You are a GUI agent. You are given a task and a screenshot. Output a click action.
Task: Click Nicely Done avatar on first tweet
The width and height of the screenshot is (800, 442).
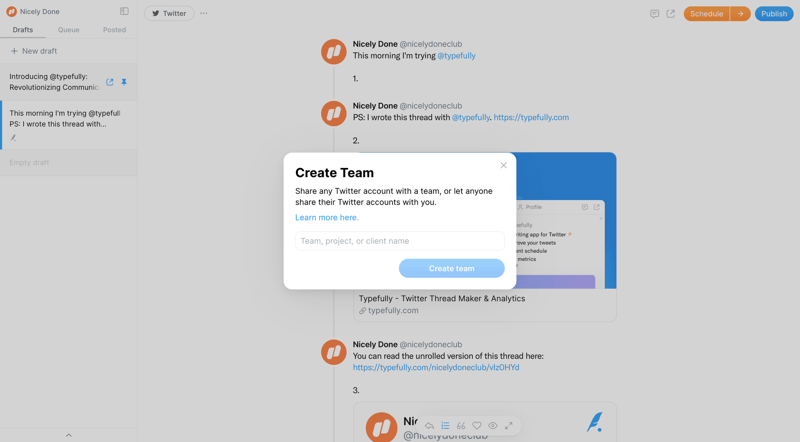[334, 52]
